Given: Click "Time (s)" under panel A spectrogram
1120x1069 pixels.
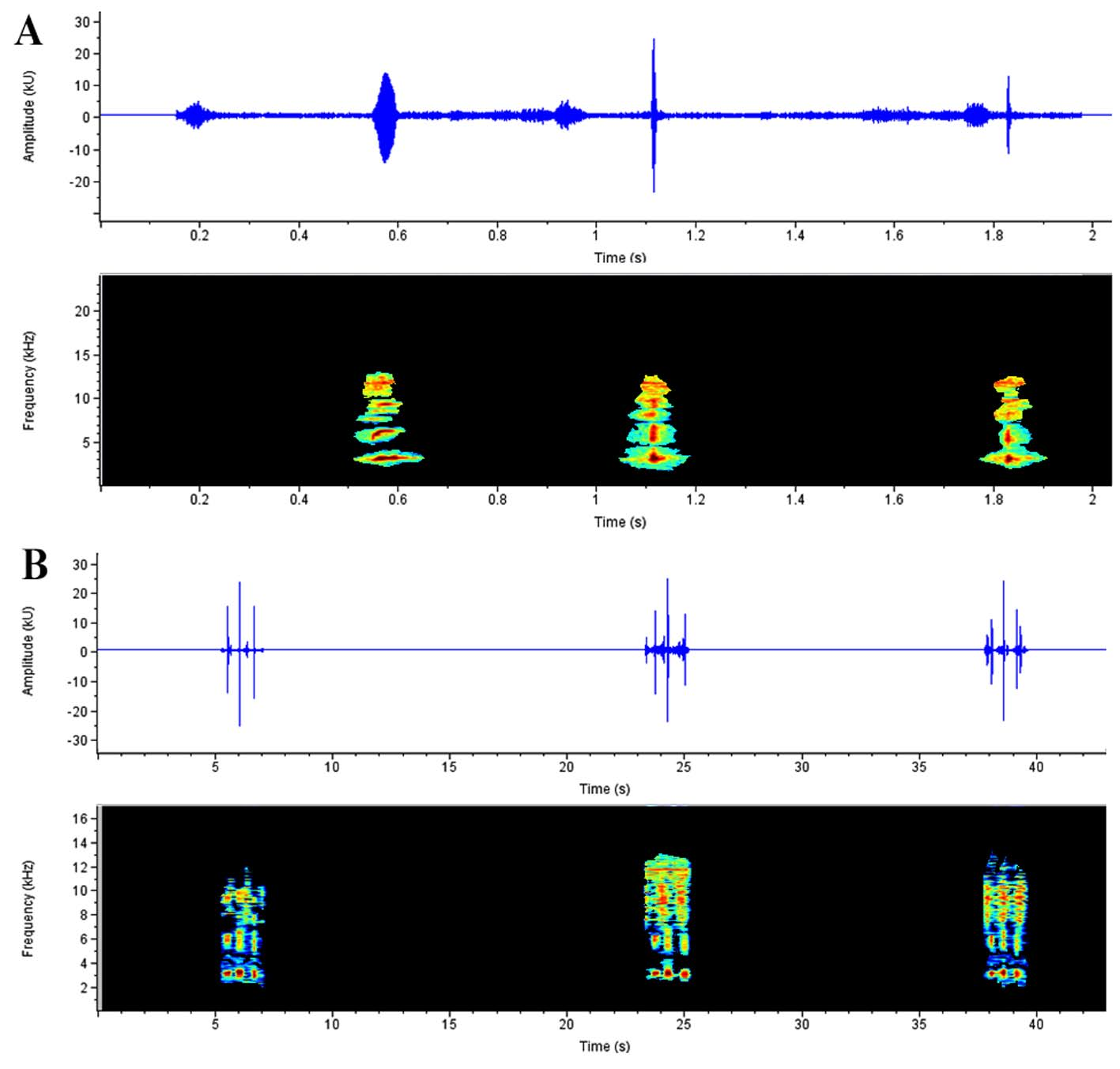Looking at the screenshot, I should (620, 521).
